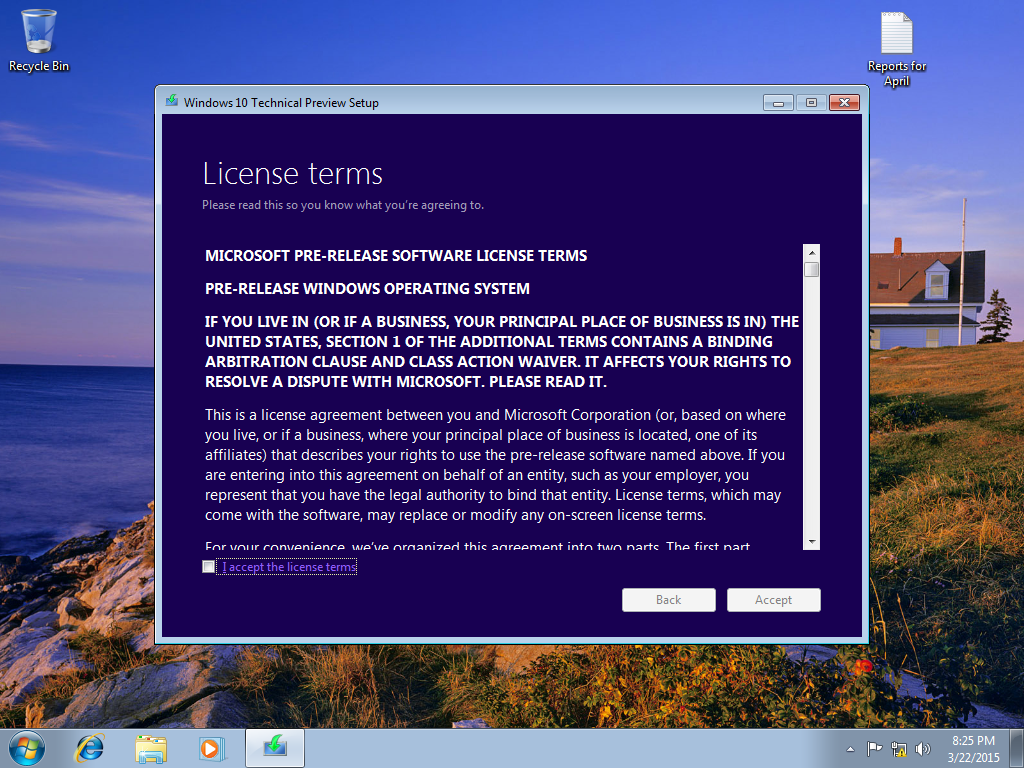Launch Internet Explorer from the taskbar
Image resolution: width=1024 pixels, height=768 pixels.
(x=91, y=747)
